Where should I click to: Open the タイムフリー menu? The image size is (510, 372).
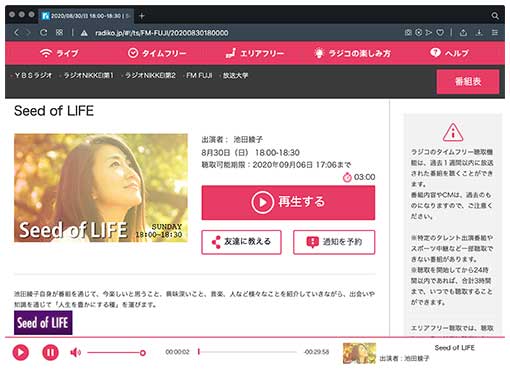pyautogui.click(x=157, y=53)
